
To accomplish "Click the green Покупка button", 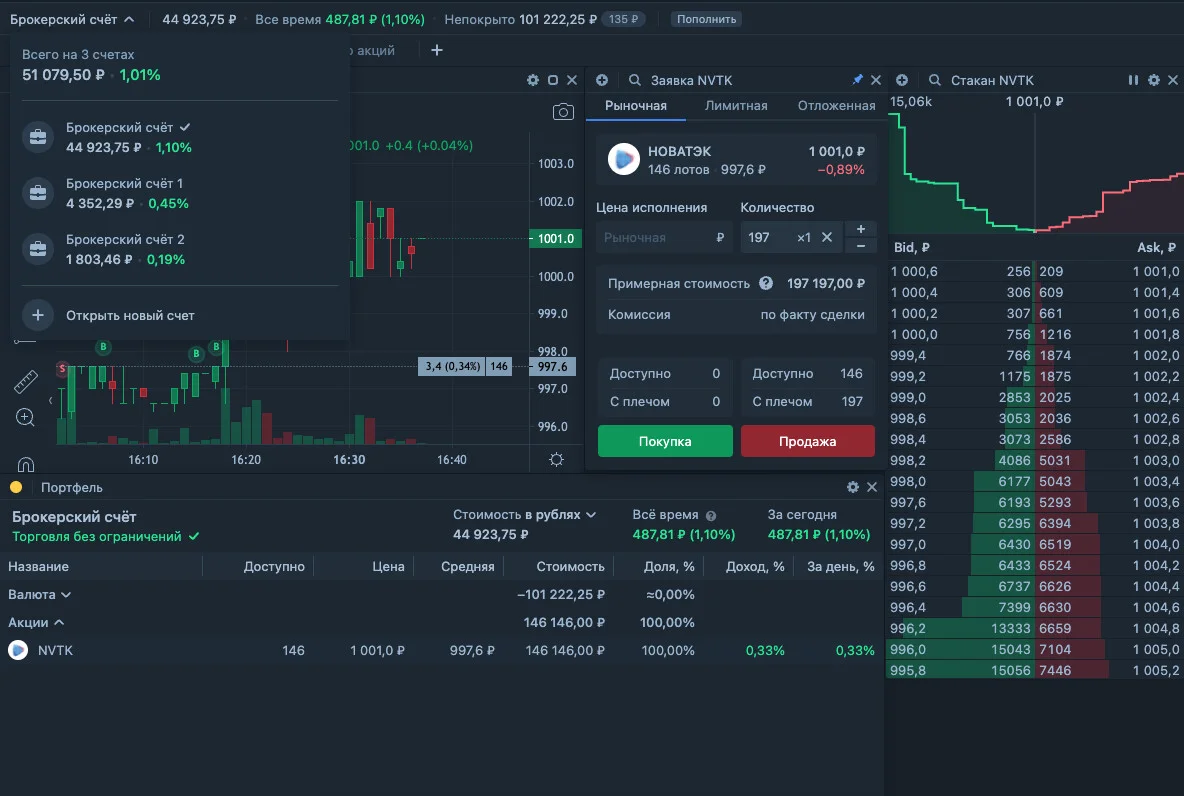I will point(664,441).
